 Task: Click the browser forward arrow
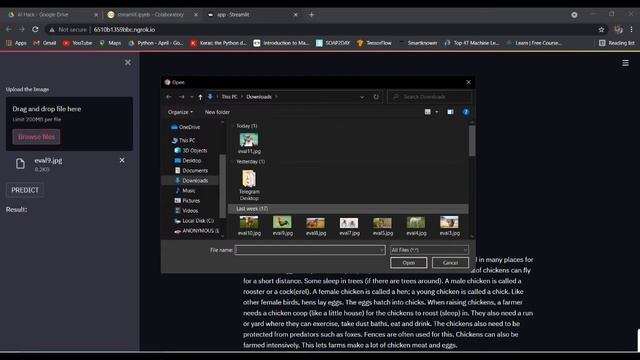22,29
